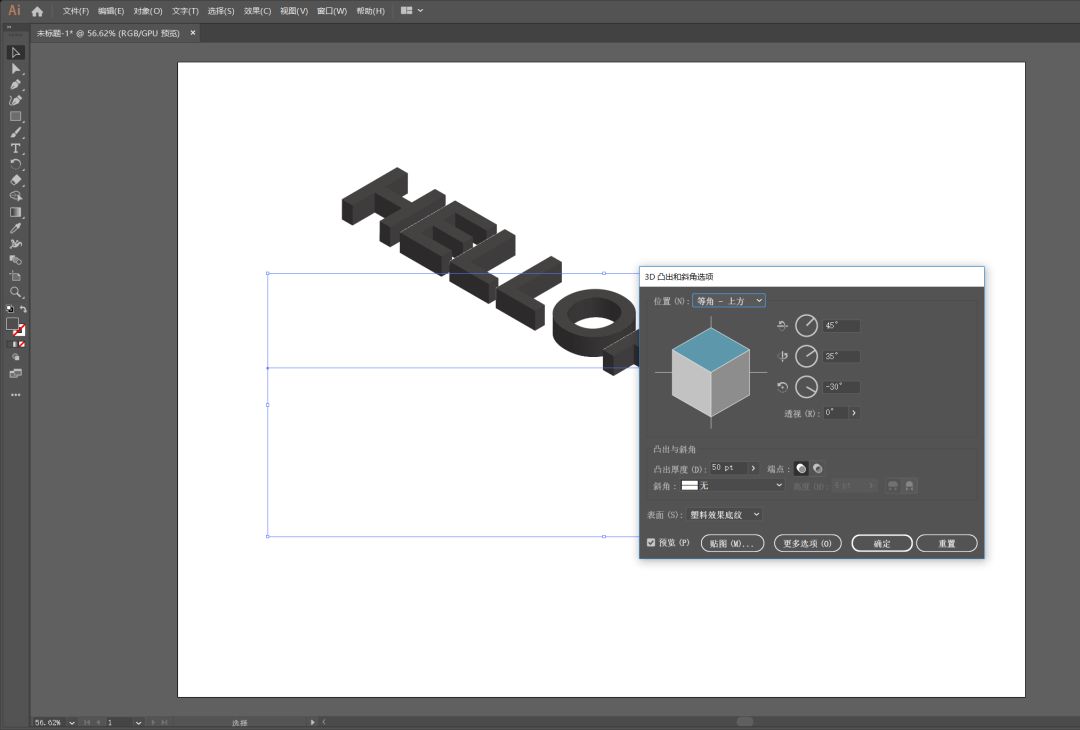Choose the Eraser tool
Viewport: 1080px width, 730px height.
pyautogui.click(x=15, y=180)
